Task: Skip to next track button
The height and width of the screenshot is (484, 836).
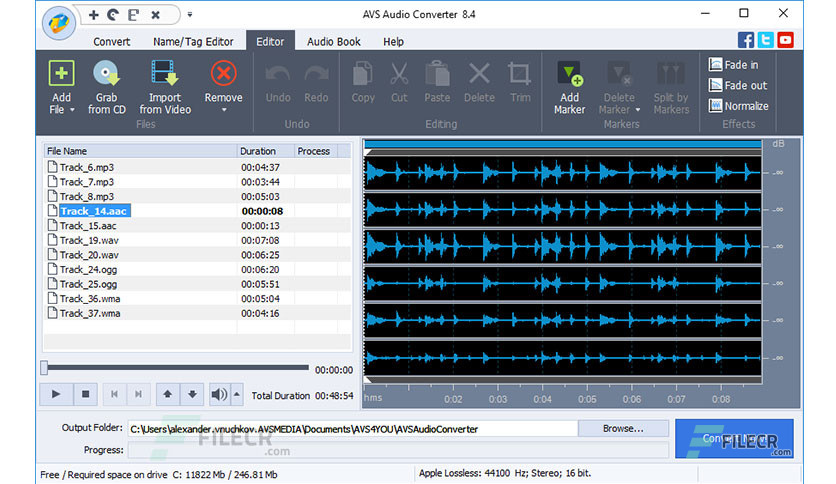Action: pyautogui.click(x=138, y=394)
